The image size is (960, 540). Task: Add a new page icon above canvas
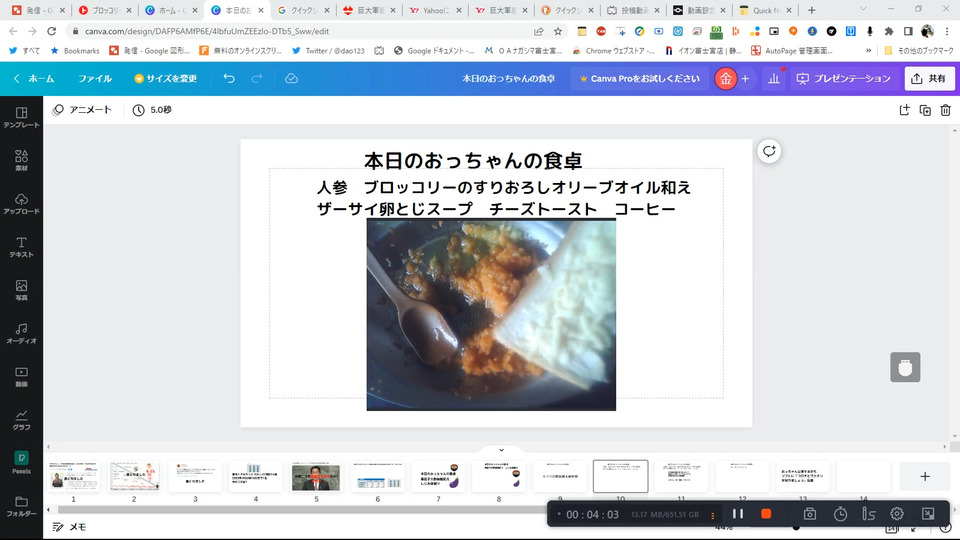[904, 110]
